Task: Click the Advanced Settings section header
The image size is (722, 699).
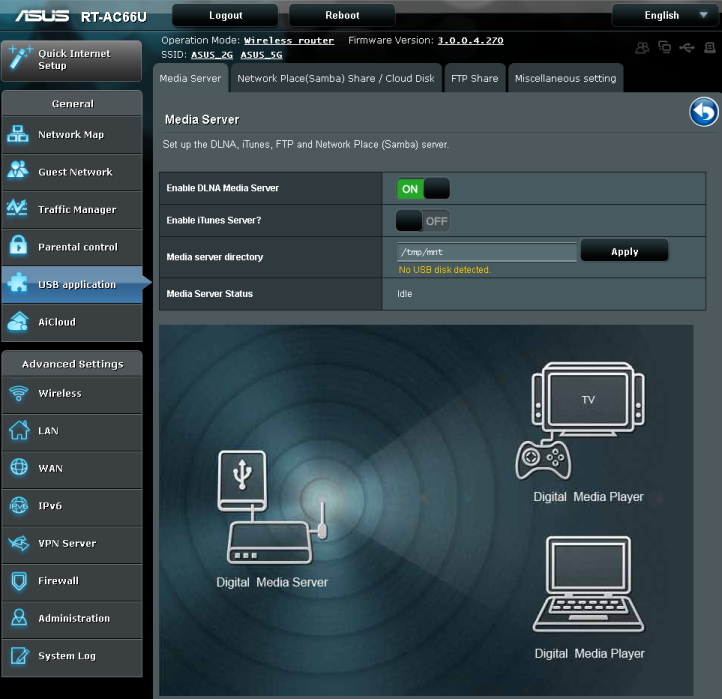Action: point(72,364)
